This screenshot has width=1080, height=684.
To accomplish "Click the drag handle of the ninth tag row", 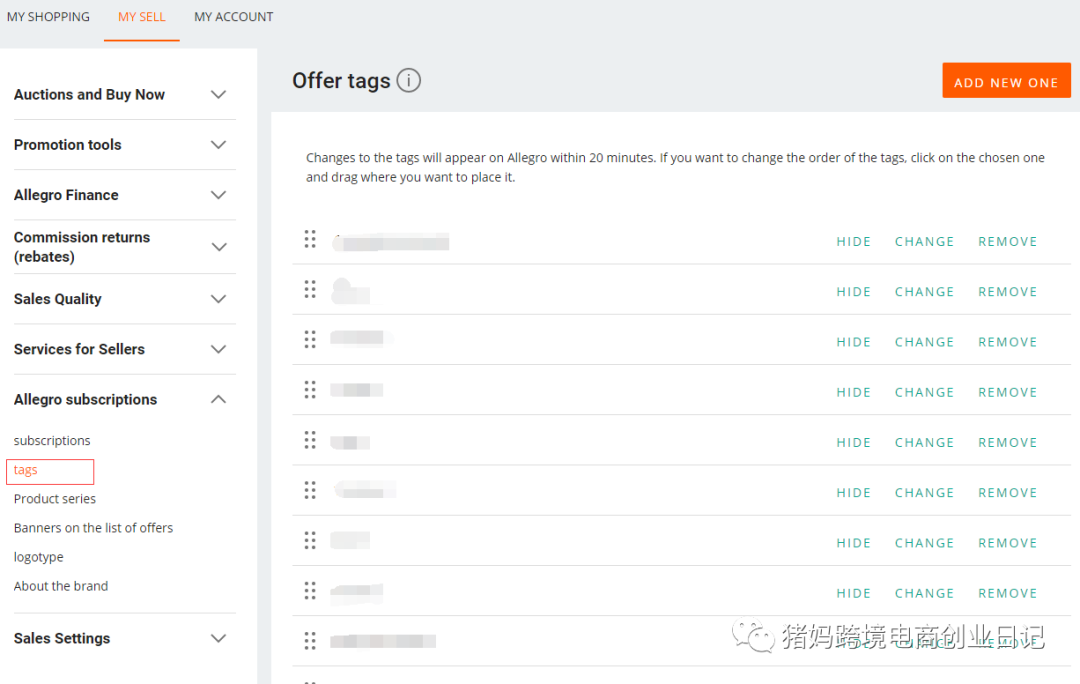I will (x=310, y=640).
